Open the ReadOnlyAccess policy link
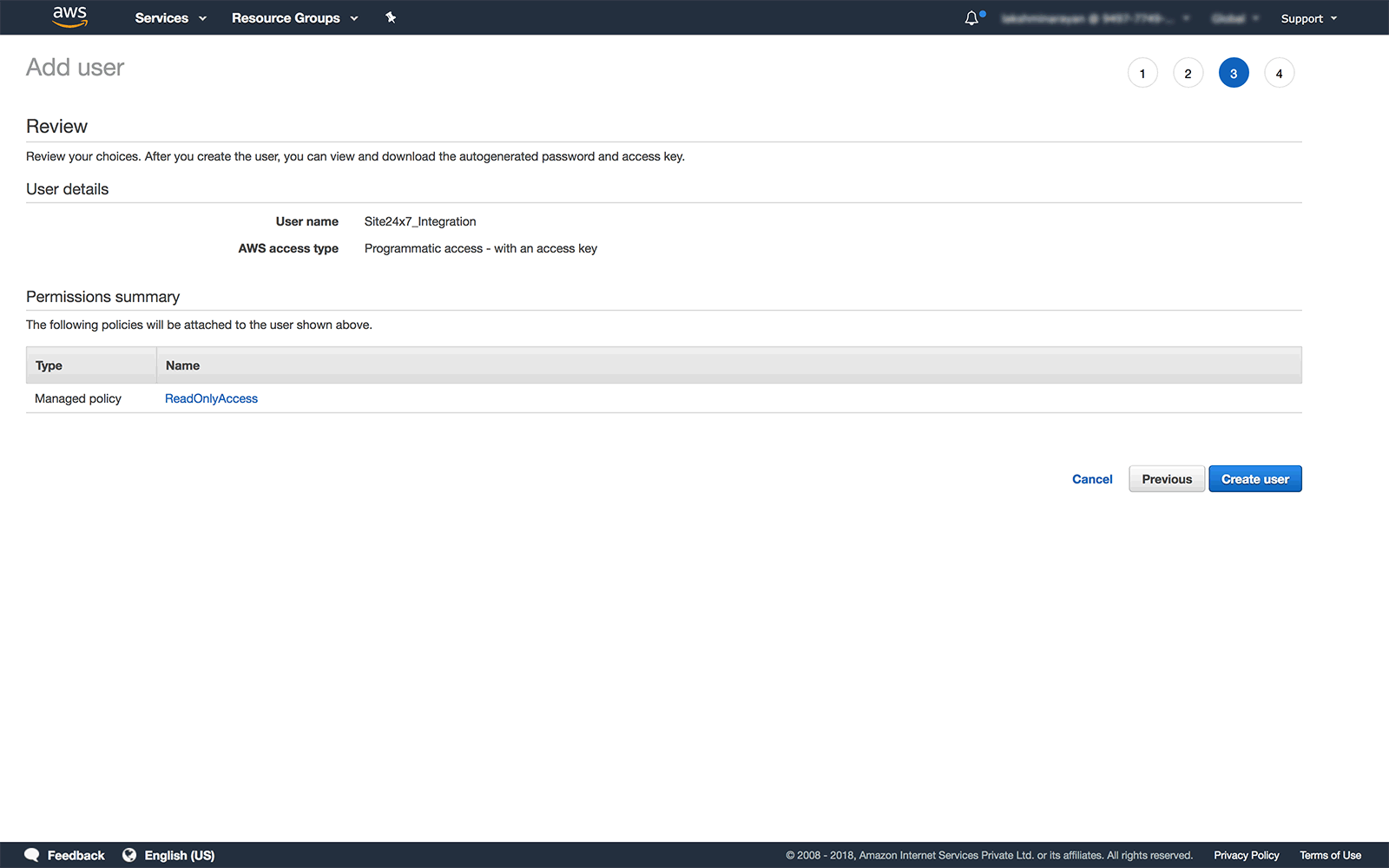 click(x=211, y=398)
